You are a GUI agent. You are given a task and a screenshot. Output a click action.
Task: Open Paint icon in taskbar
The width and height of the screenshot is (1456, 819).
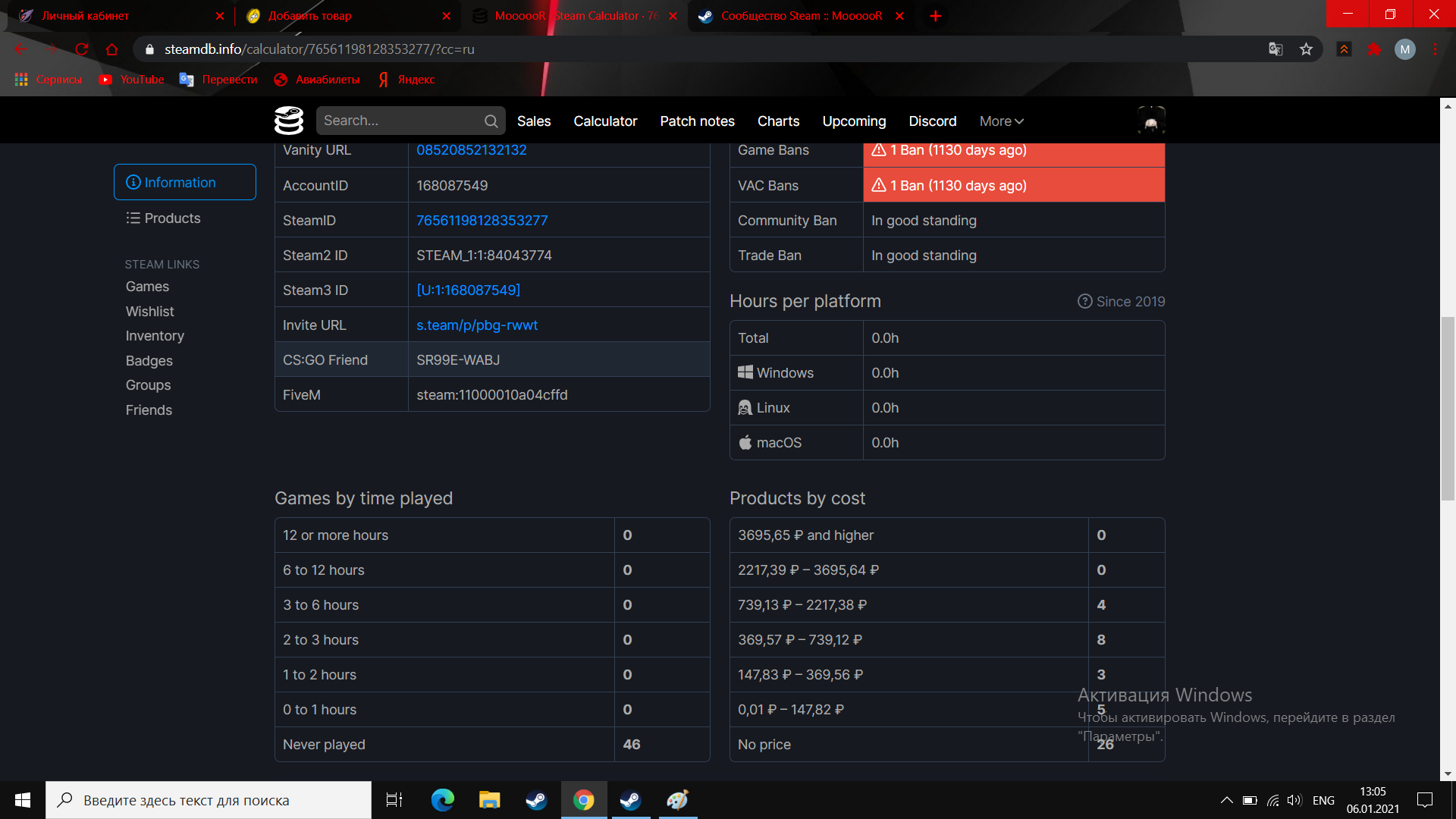tap(677, 800)
